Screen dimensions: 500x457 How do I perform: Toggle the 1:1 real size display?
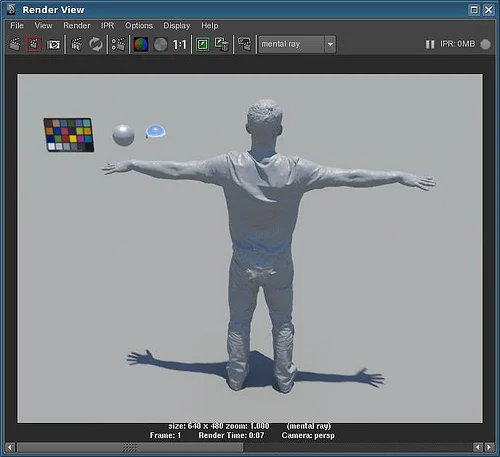(x=179, y=44)
